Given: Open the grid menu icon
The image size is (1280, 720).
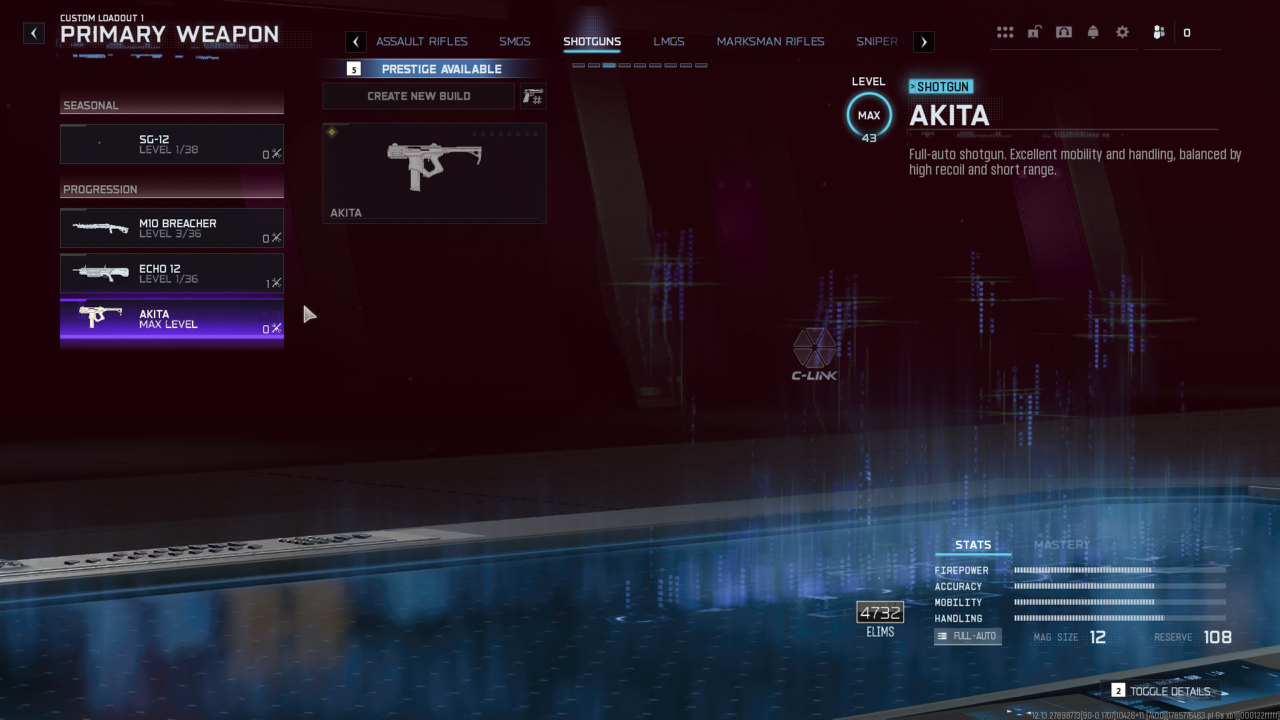Looking at the screenshot, I should click(x=1005, y=32).
